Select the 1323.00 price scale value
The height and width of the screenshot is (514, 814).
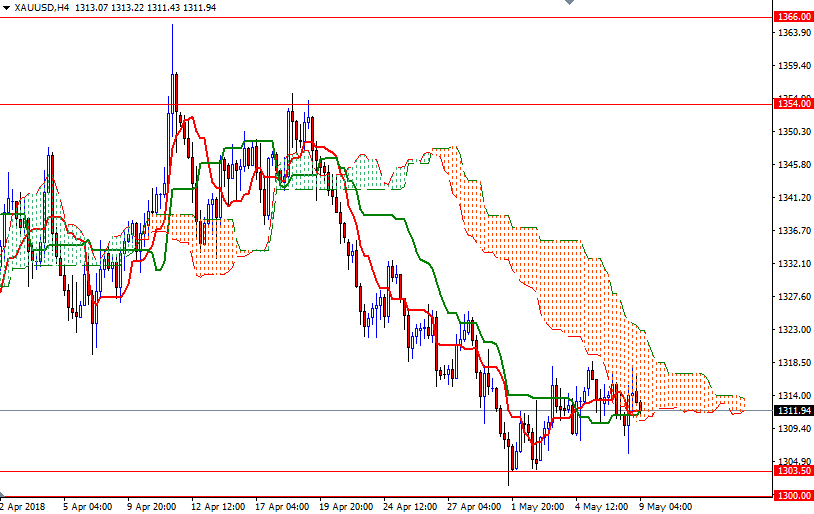click(794, 330)
